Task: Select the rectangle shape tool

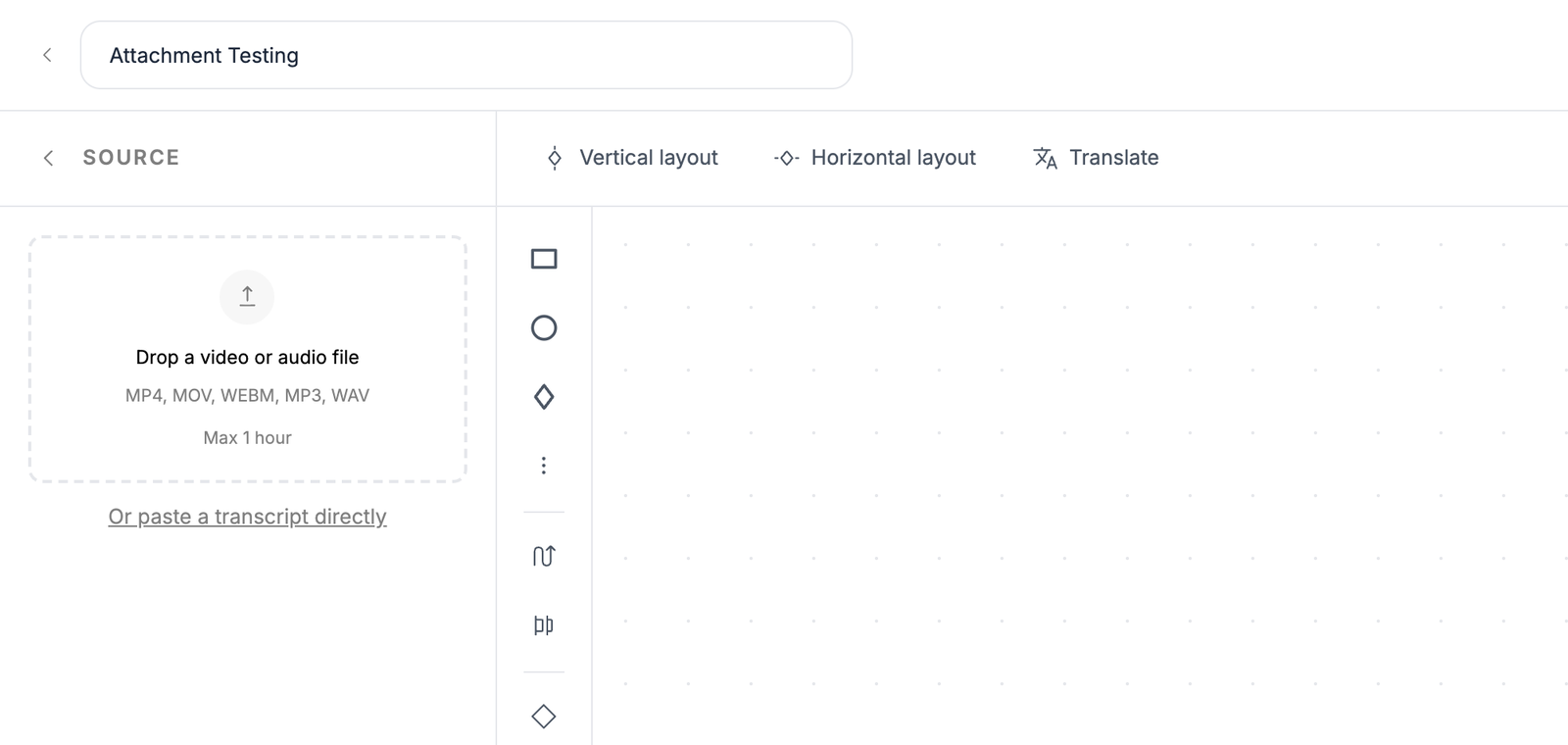Action: 544,259
